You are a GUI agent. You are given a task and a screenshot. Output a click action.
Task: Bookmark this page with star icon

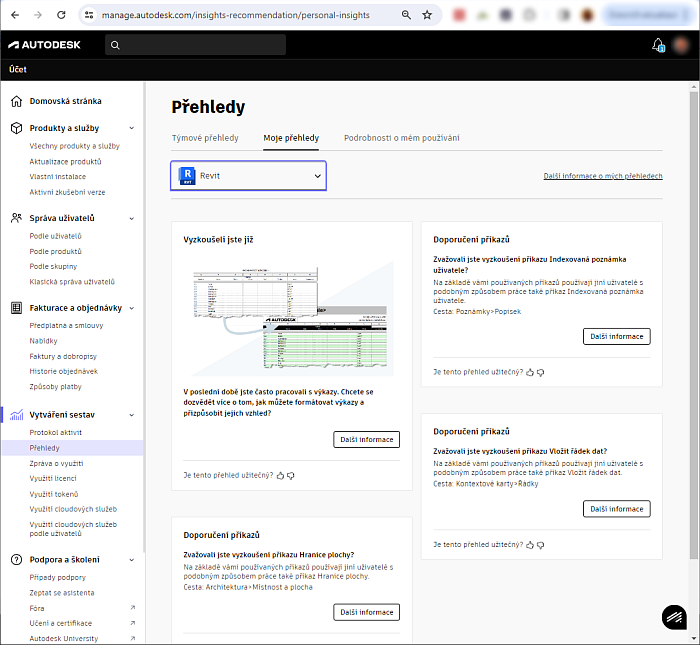coord(427,16)
